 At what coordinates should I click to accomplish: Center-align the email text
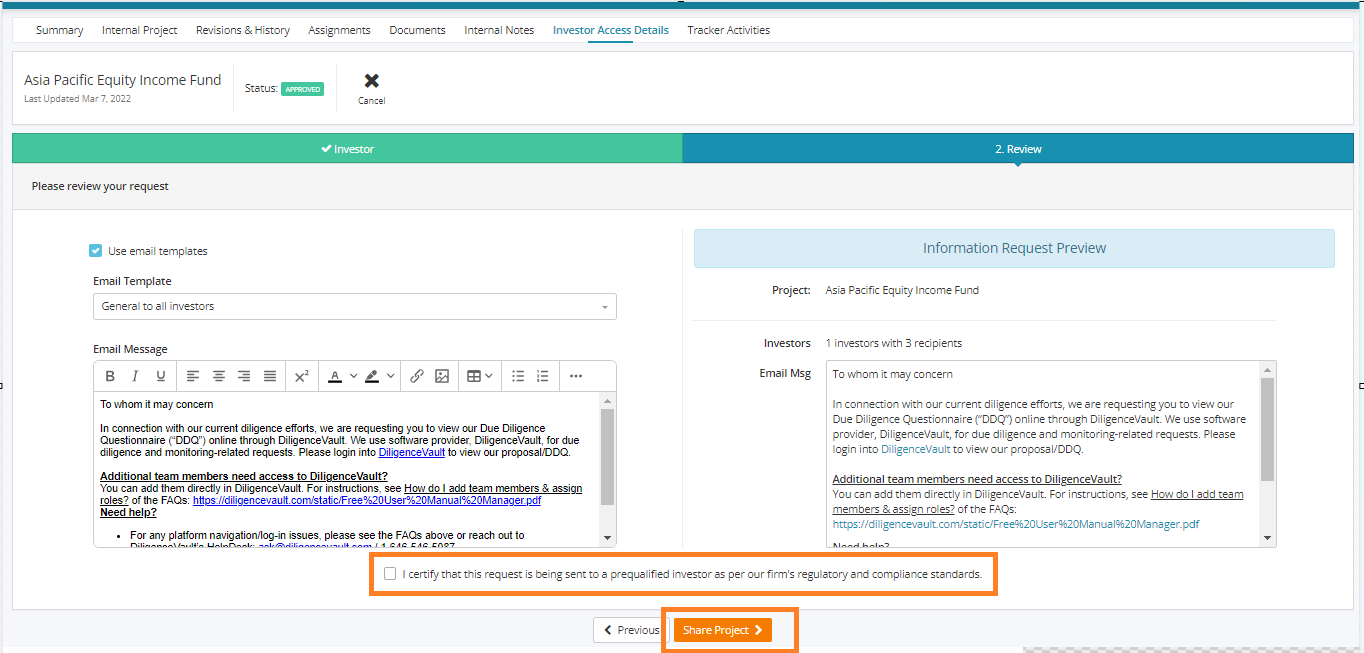coord(218,376)
